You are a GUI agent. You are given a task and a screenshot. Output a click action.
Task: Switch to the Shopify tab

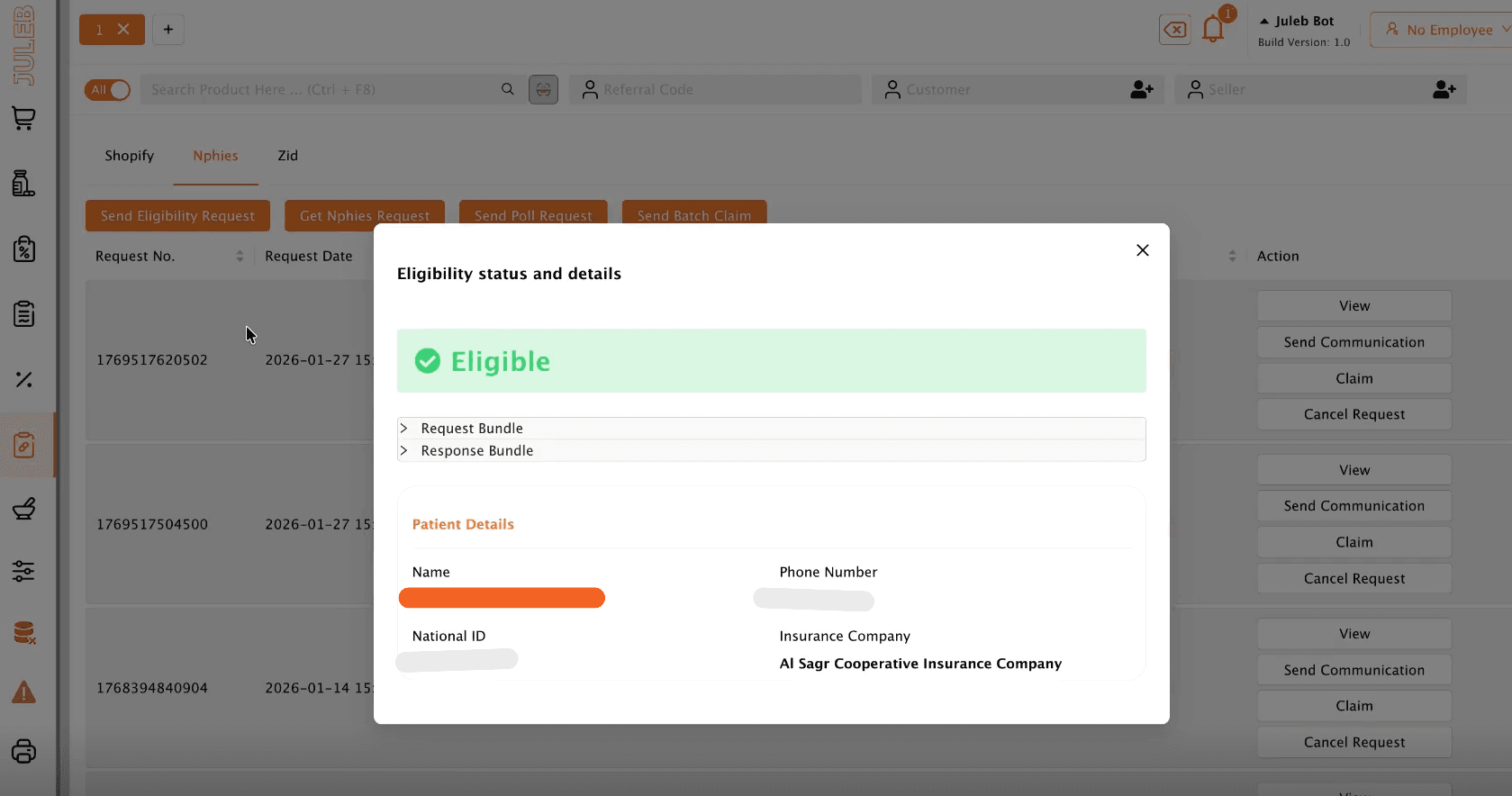[129, 156]
